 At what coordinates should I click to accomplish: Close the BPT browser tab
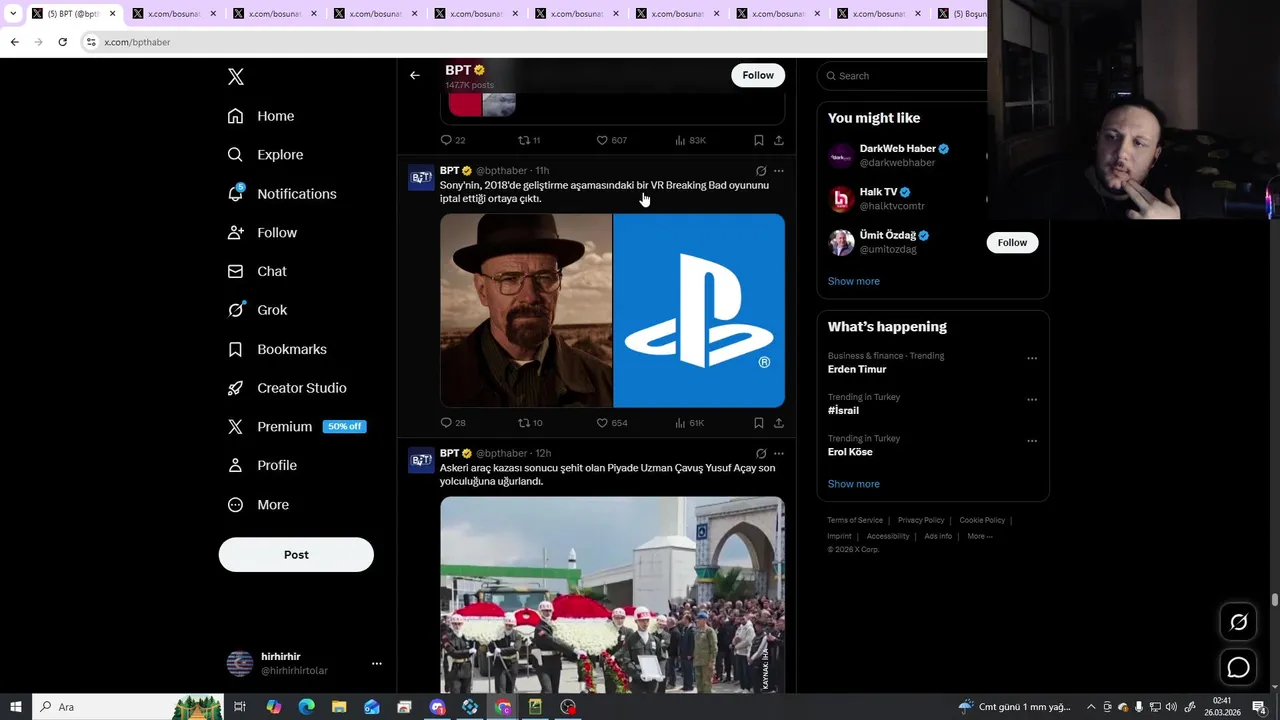pyautogui.click(x=112, y=14)
